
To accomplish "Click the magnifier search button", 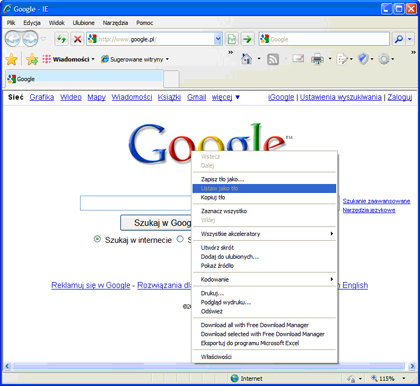I will pyautogui.click(x=399, y=39).
